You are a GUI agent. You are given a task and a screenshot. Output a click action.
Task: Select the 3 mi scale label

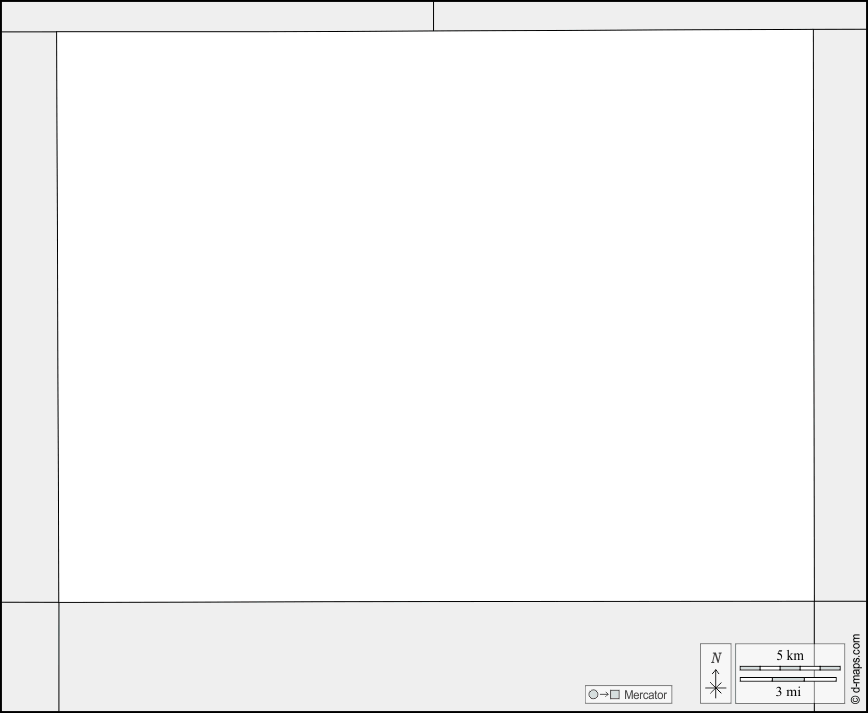click(788, 691)
